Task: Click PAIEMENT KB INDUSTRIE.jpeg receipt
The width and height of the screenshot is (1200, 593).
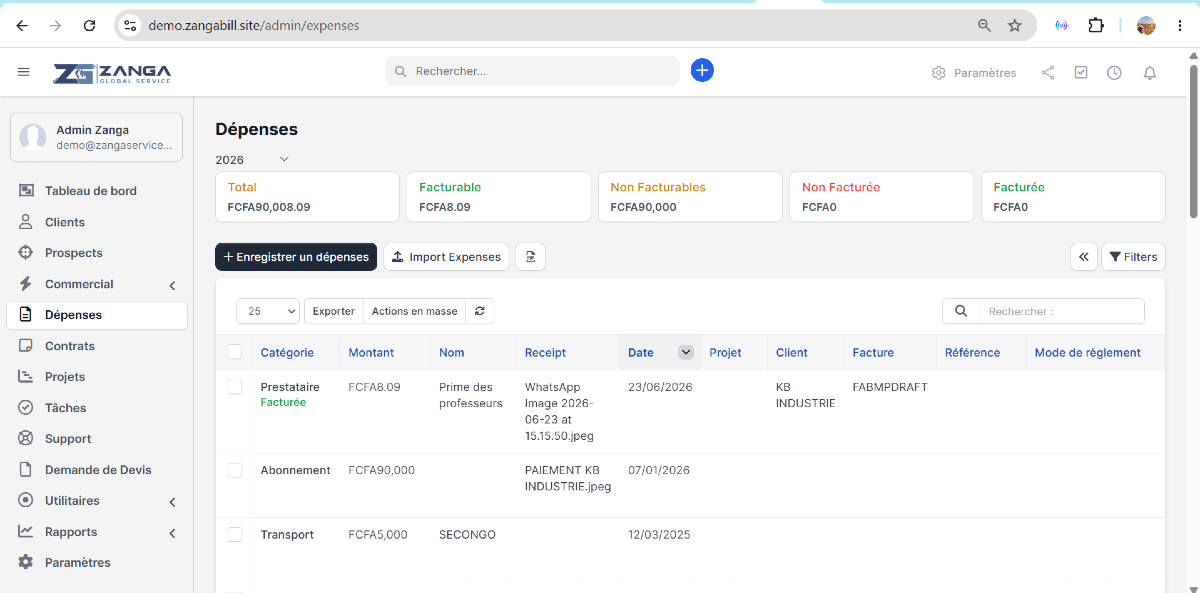Action: click(568, 478)
